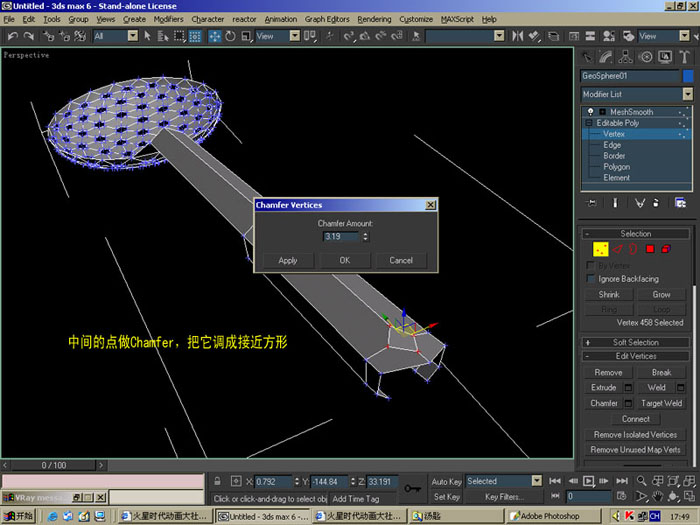The width and height of the screenshot is (700, 525).
Task: Select Vertex sub-object selection icon
Action: point(600,249)
